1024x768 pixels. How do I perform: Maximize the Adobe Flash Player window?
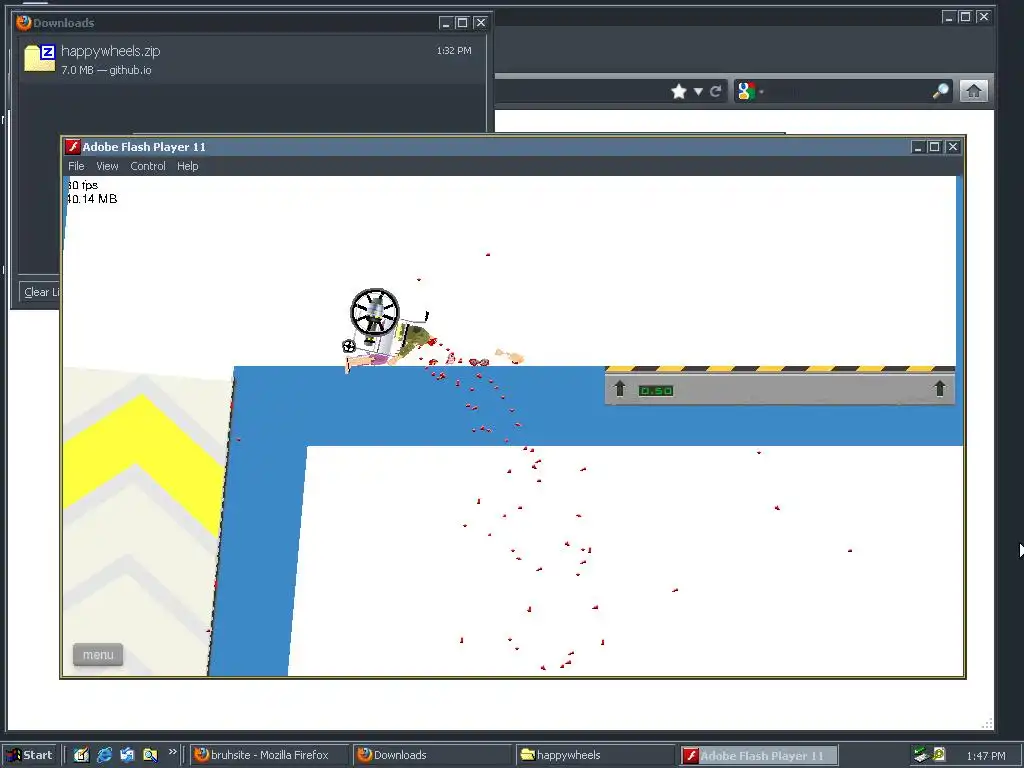coord(935,147)
